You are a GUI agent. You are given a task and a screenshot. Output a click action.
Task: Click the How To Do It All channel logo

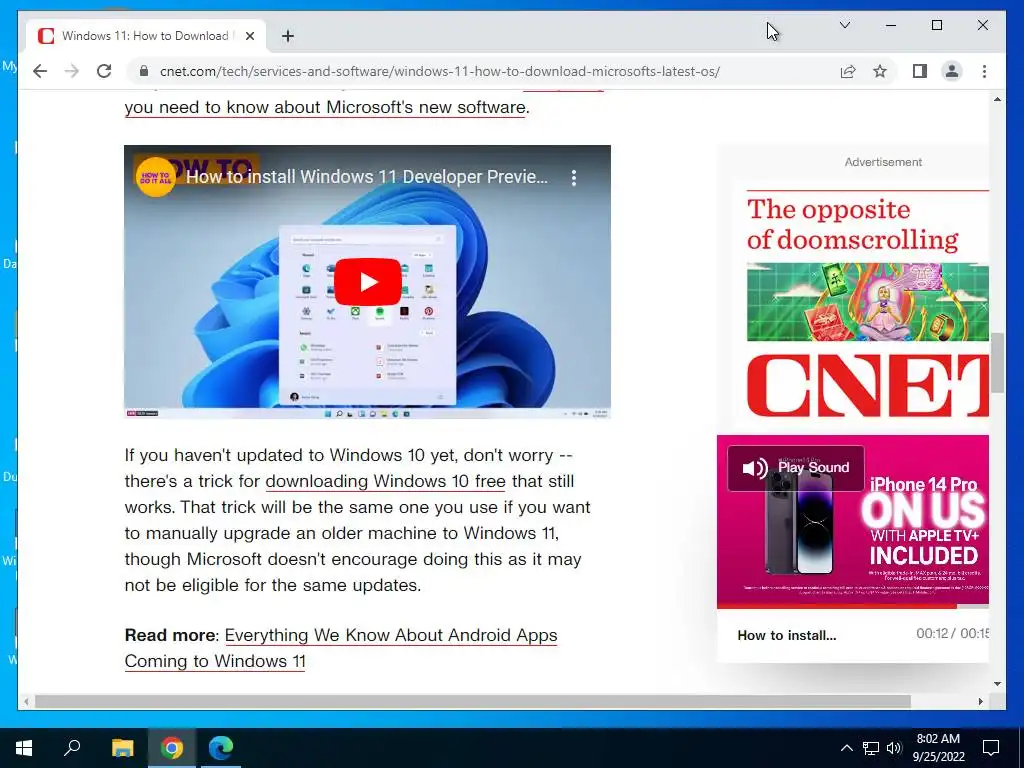pos(155,177)
